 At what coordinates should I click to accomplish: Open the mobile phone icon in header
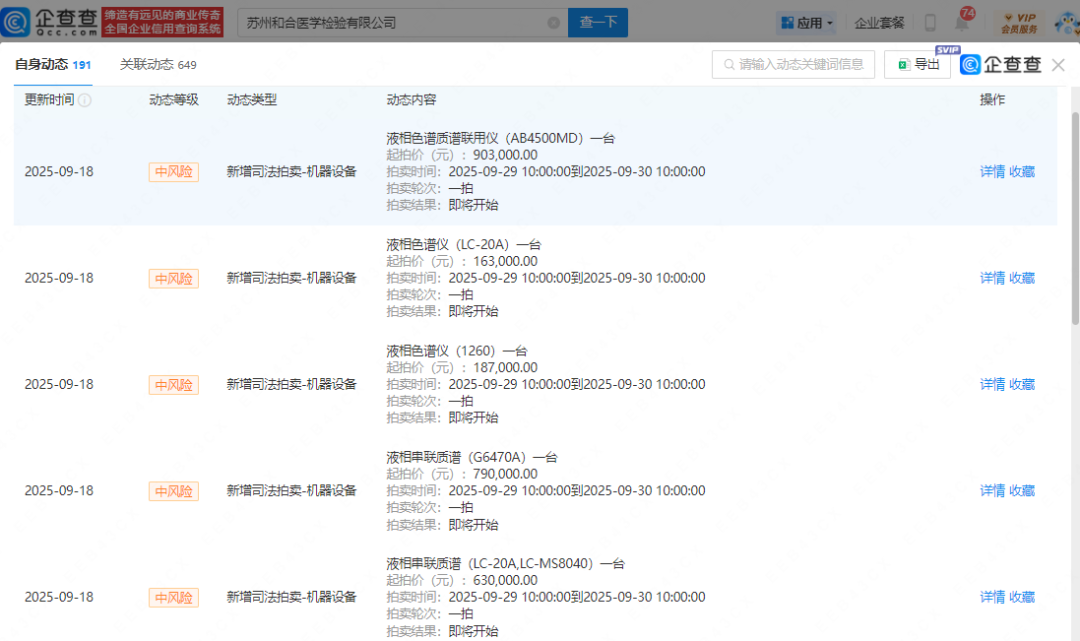930,23
